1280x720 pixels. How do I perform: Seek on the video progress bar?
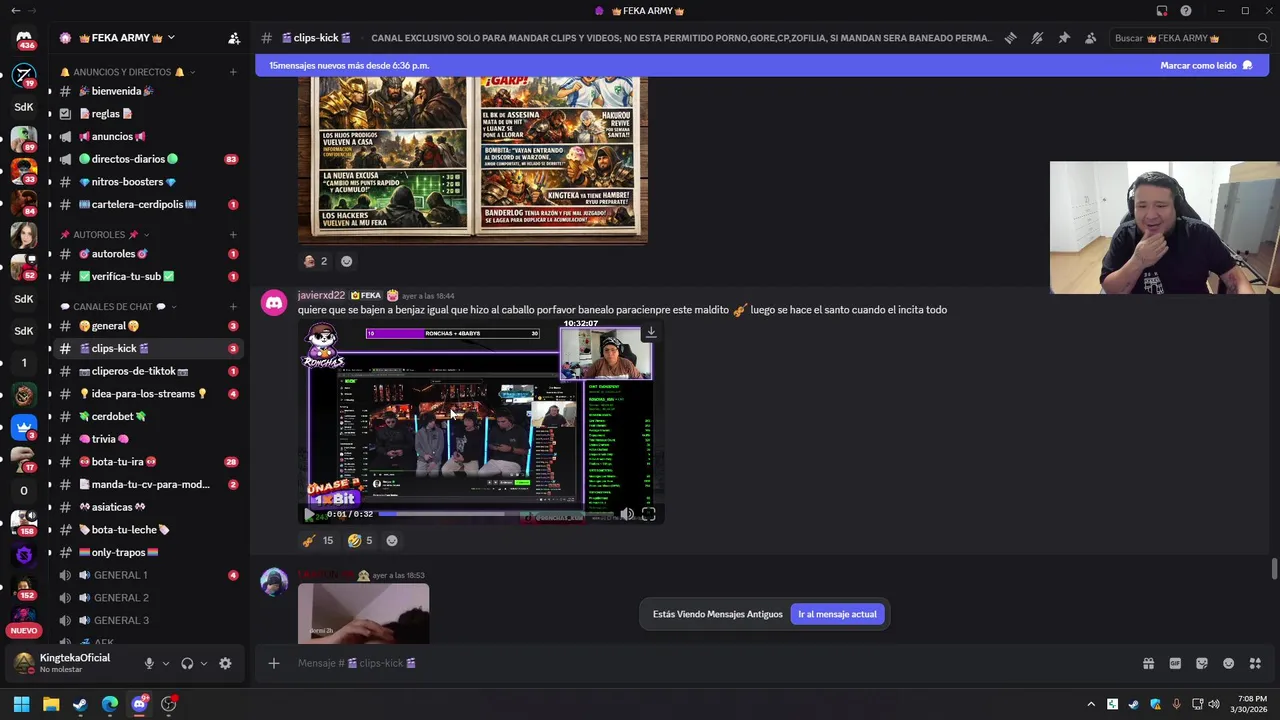coord(496,514)
